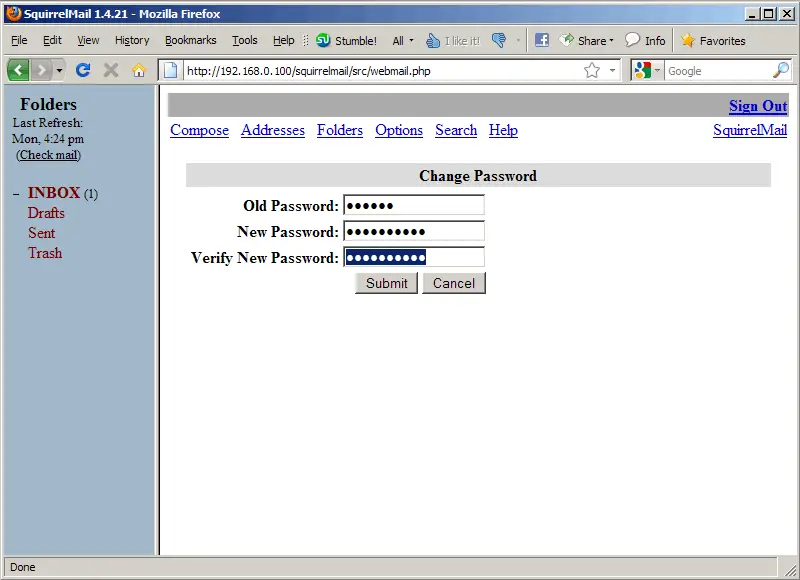Screen dimensions: 800x580
Task: Open the Options link
Action: click(x=399, y=130)
